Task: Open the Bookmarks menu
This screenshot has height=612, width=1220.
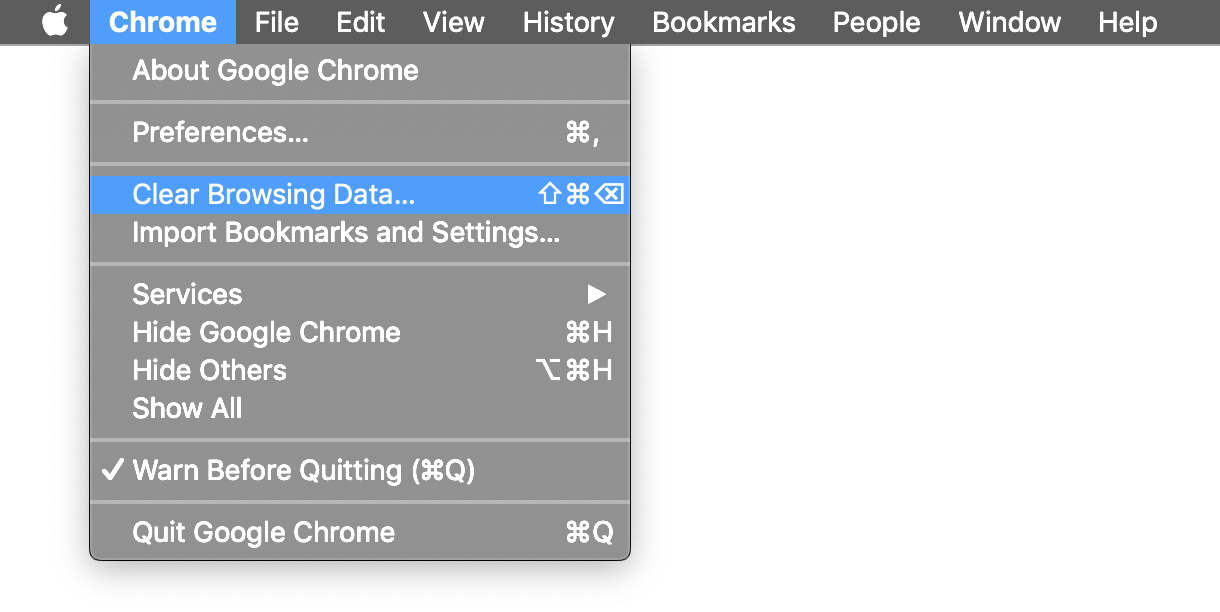Action: 723,22
